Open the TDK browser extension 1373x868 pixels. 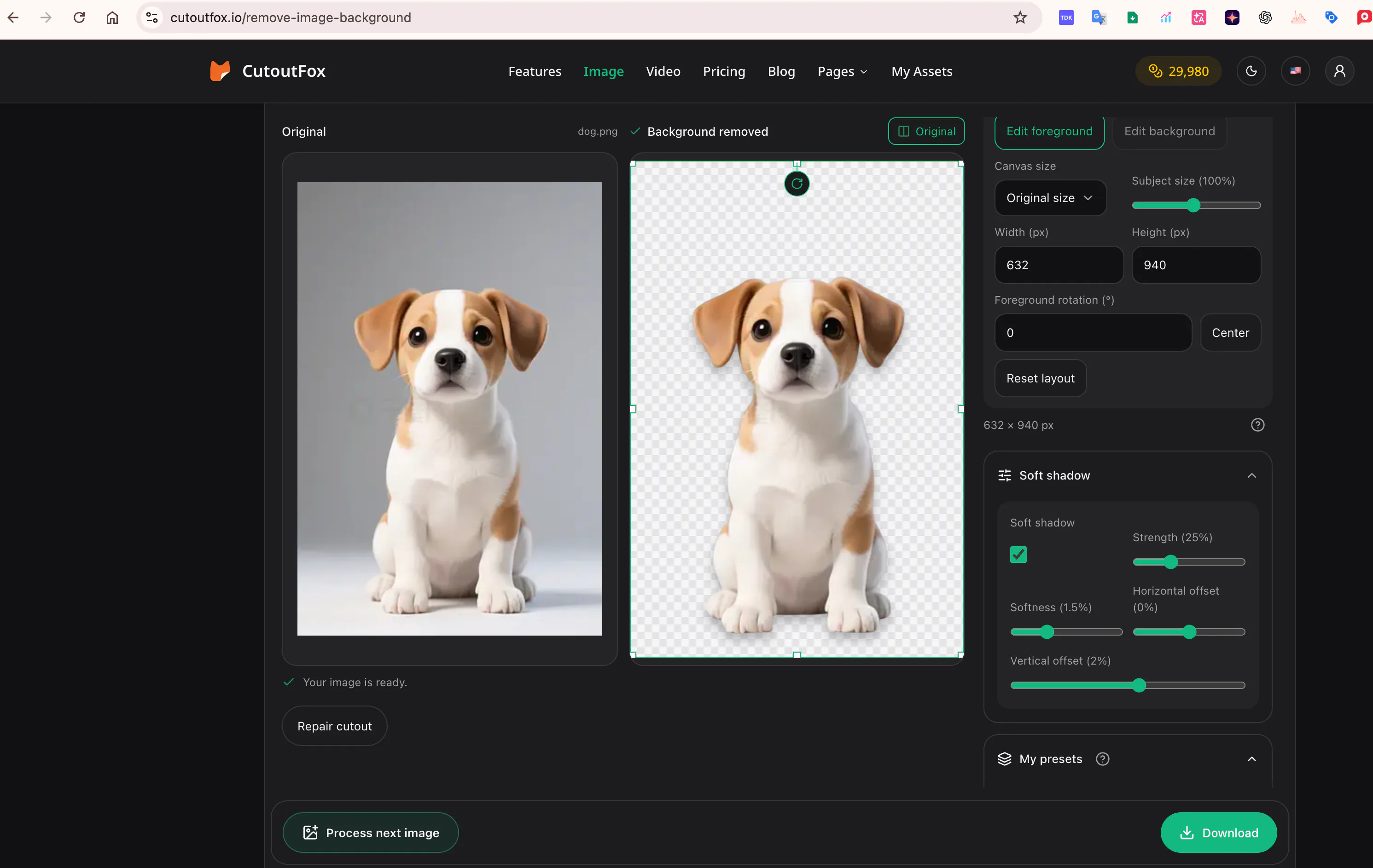click(x=1066, y=17)
